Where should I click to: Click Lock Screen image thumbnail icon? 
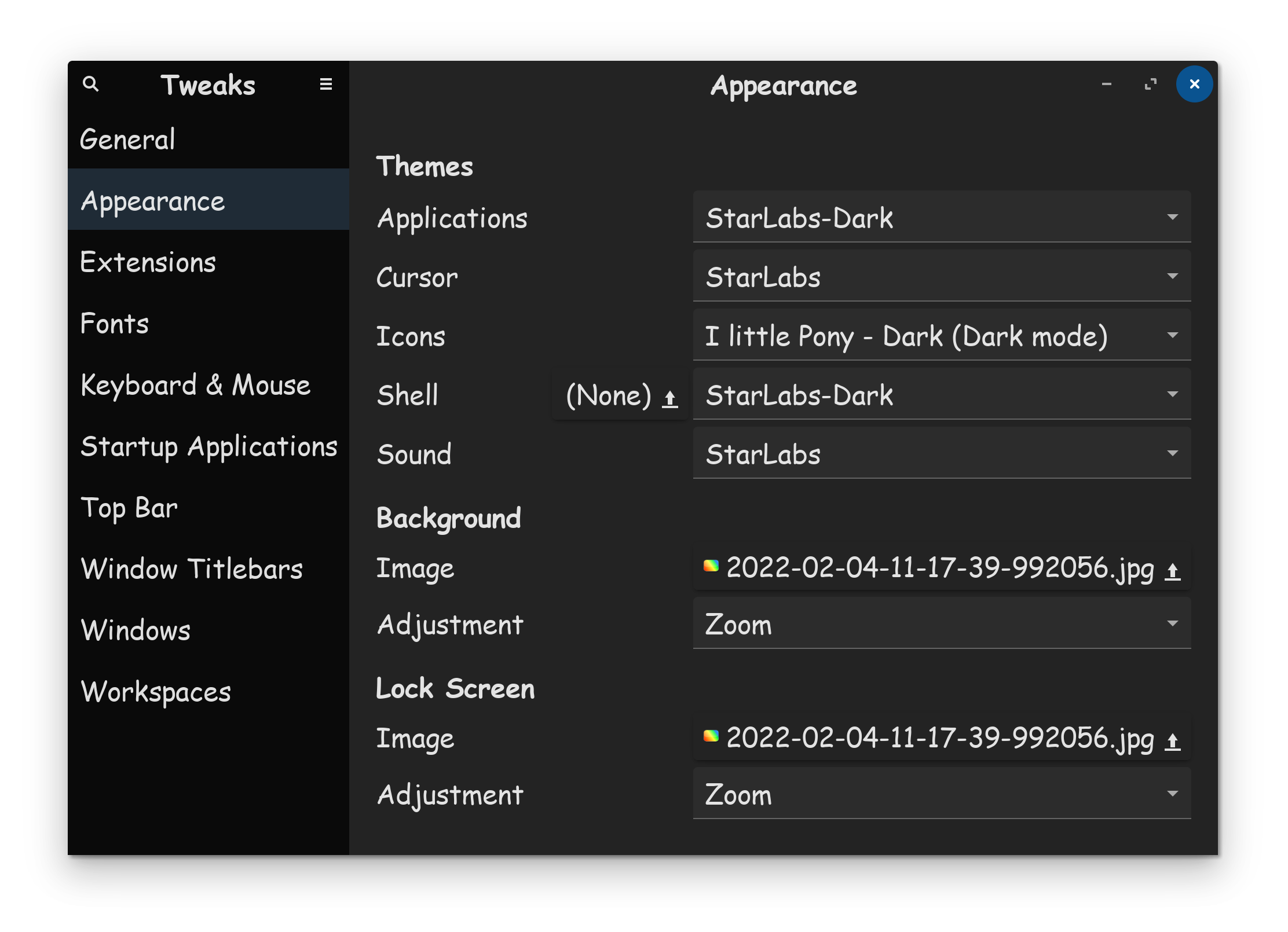[711, 736]
